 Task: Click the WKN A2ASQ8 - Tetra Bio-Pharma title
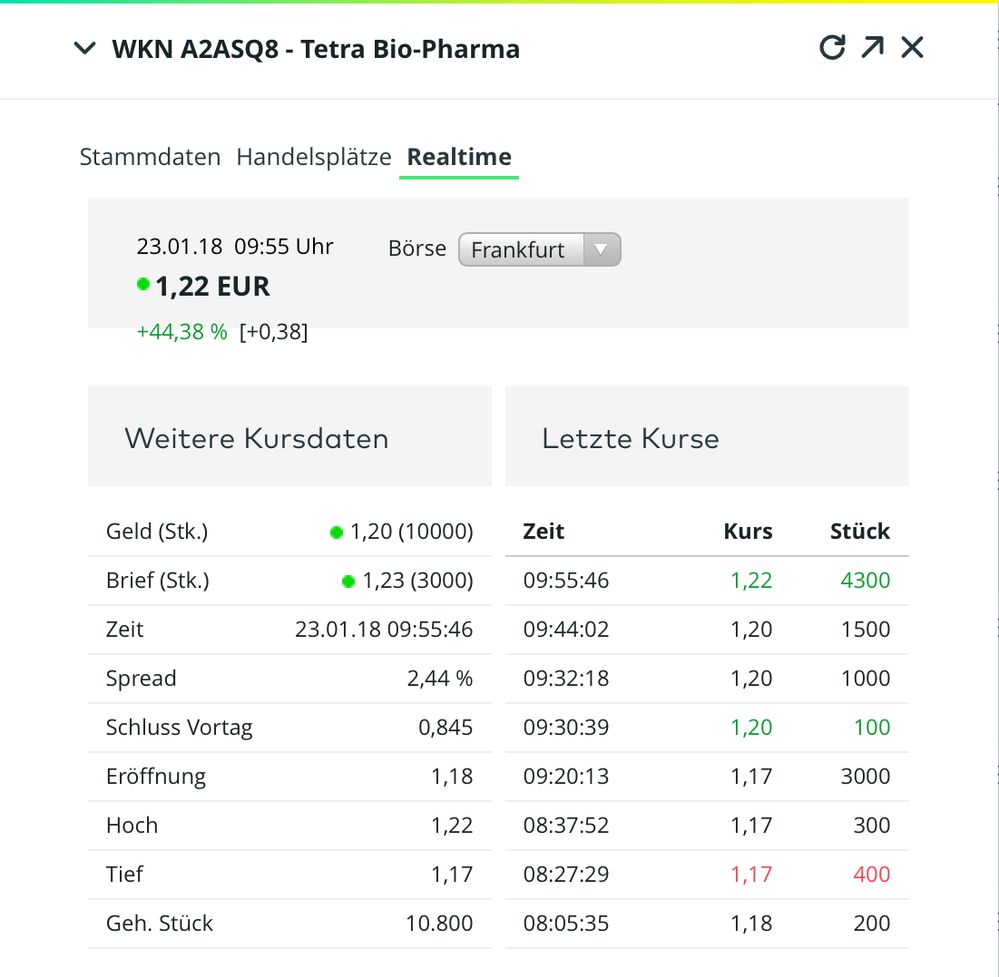pos(316,49)
